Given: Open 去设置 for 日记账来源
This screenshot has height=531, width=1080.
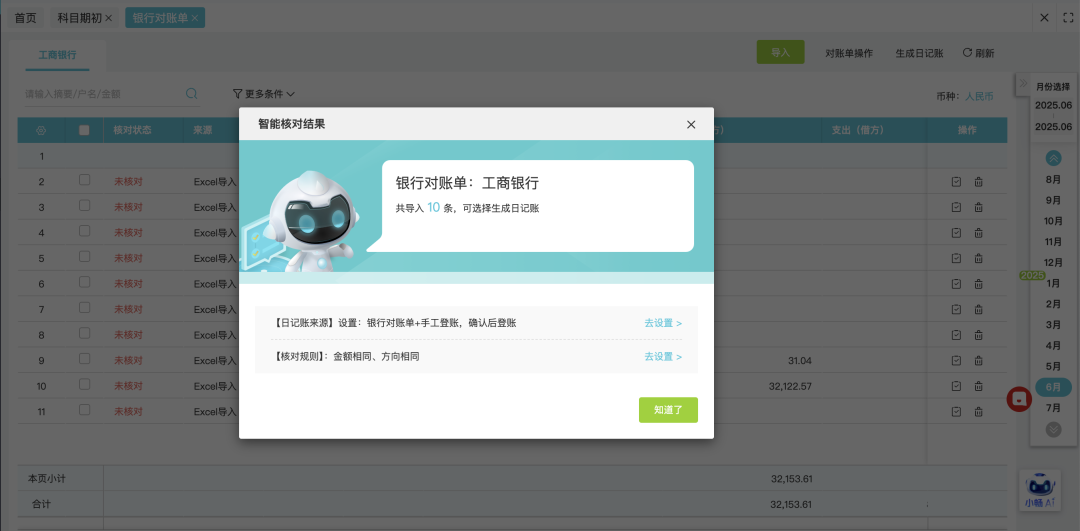Looking at the screenshot, I should [663, 322].
